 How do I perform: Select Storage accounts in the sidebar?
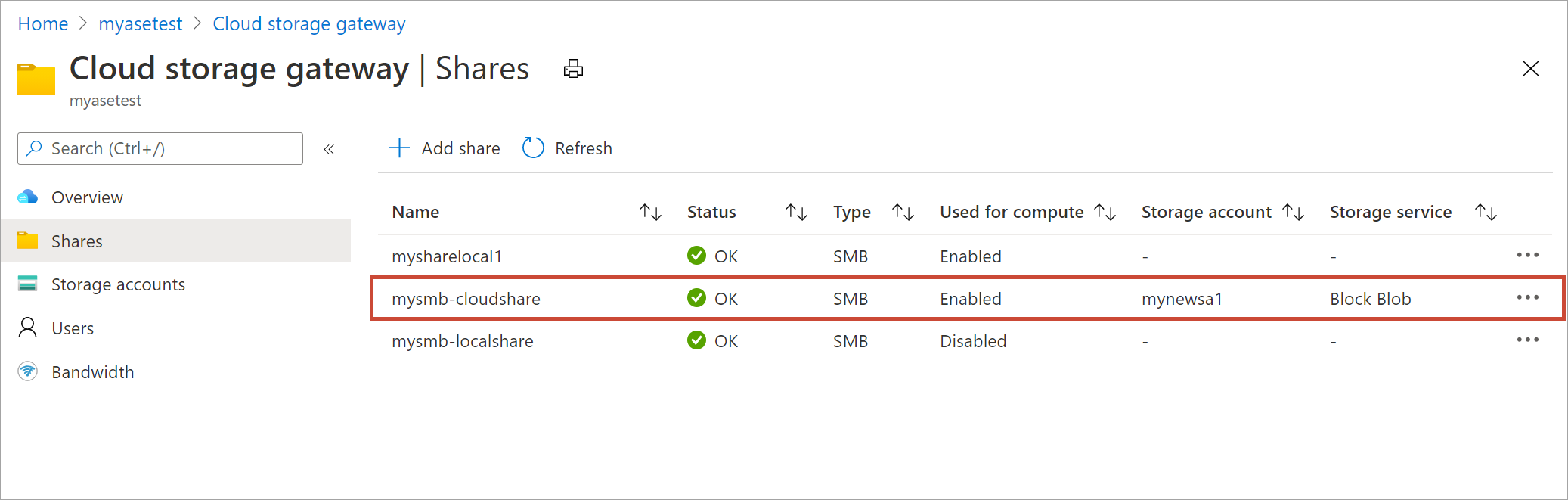coord(118,284)
